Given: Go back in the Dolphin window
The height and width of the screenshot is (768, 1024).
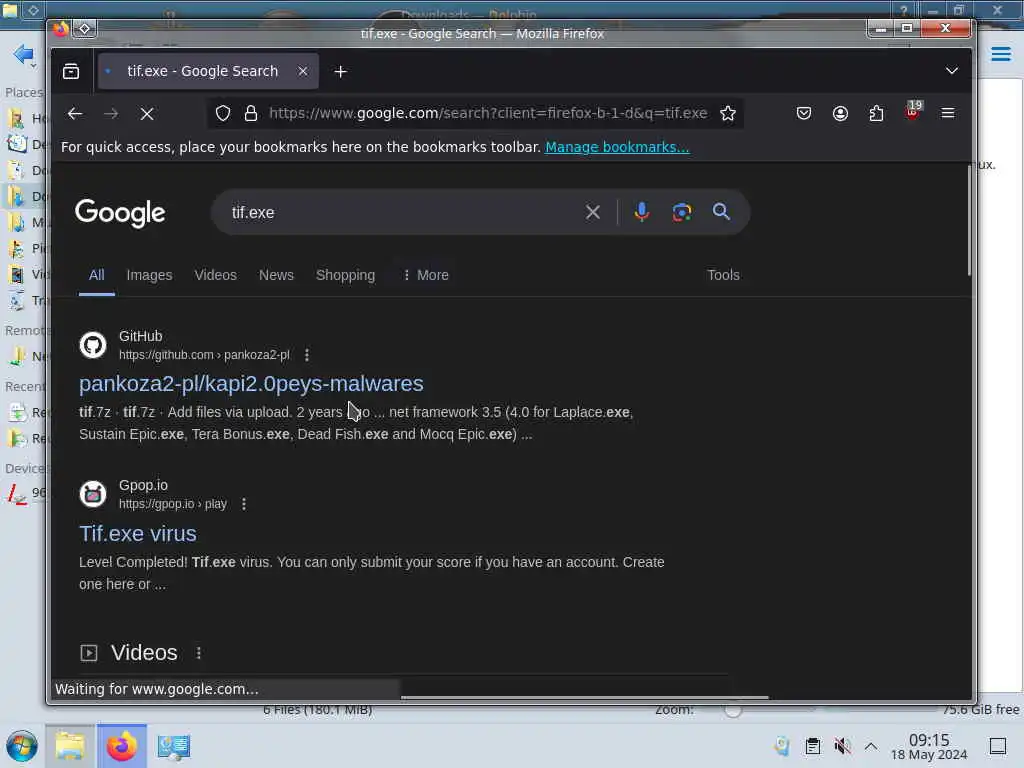Looking at the screenshot, I should [x=24, y=54].
